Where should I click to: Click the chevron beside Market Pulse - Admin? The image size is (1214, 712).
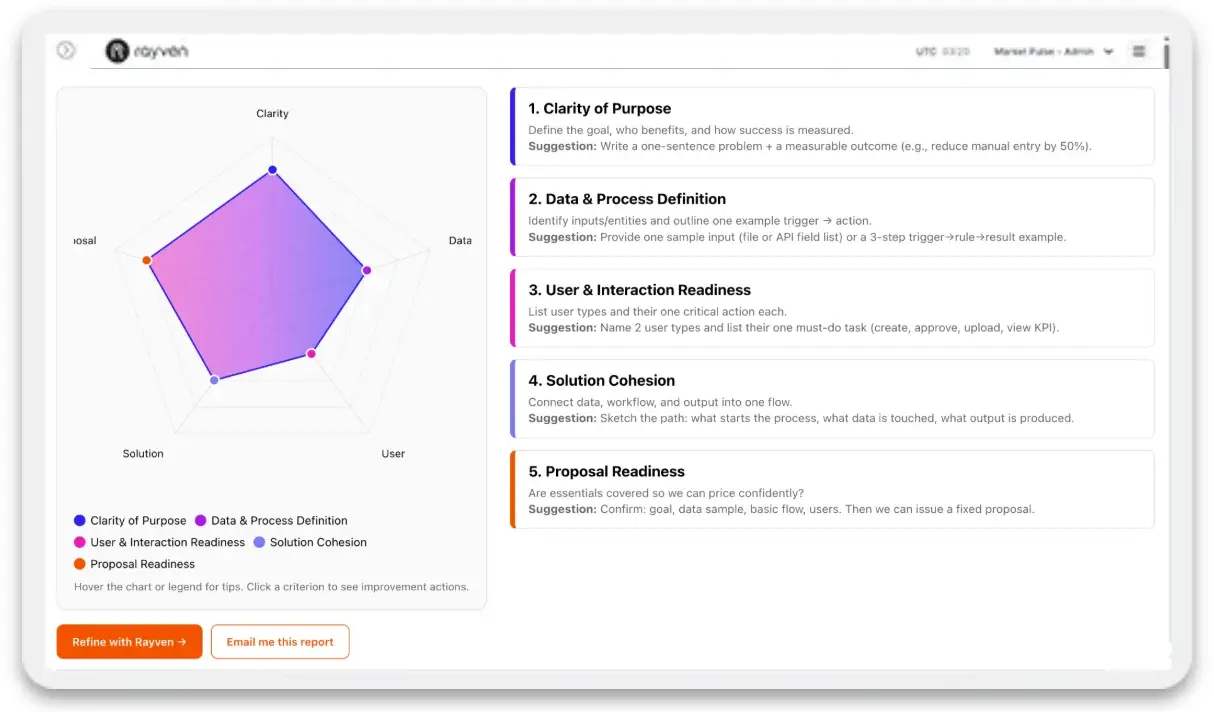1109,50
